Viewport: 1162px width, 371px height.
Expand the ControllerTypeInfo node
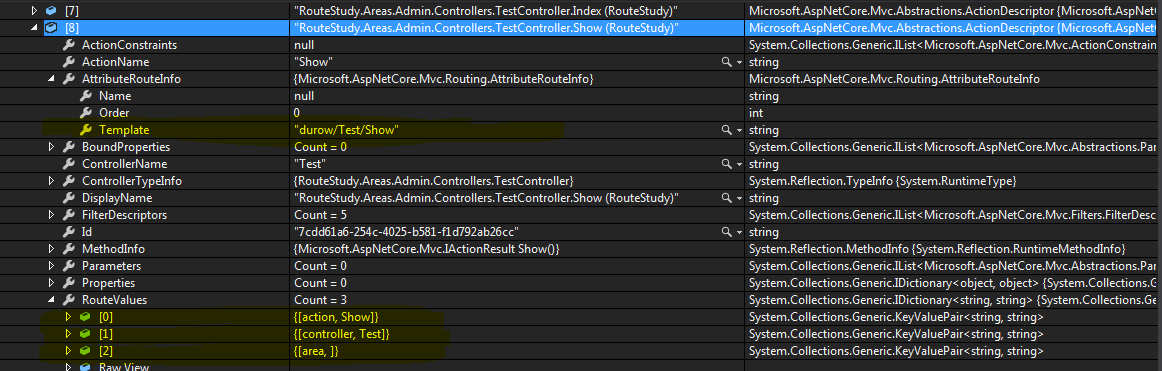coord(51,181)
